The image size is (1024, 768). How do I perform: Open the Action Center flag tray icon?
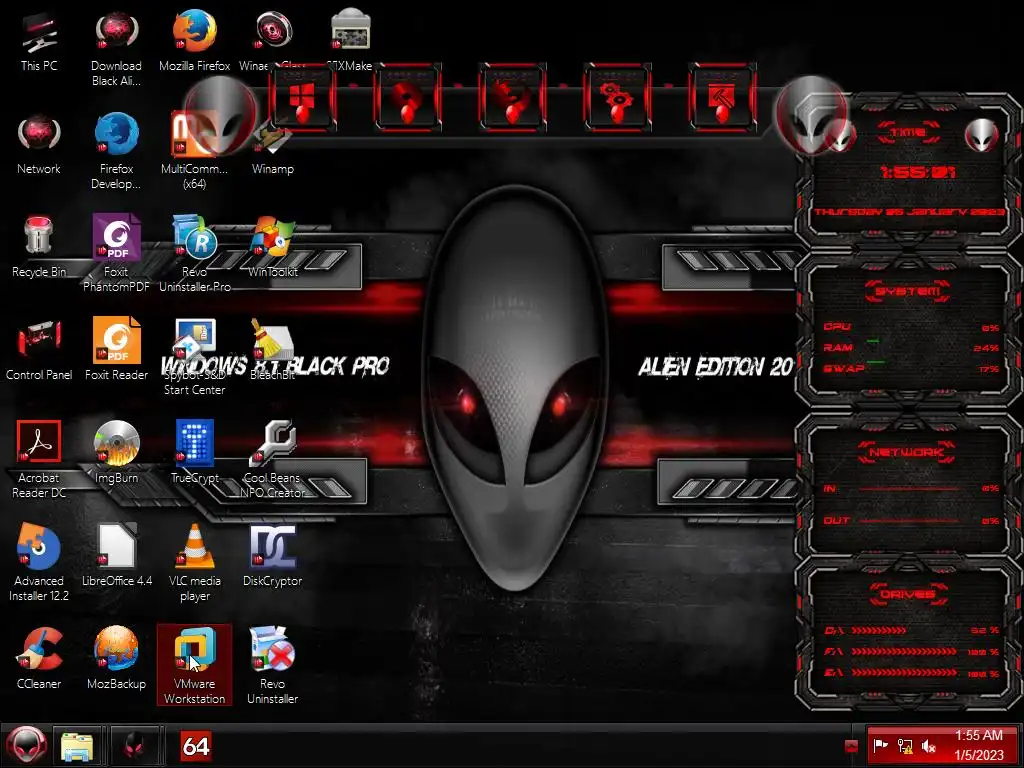881,746
